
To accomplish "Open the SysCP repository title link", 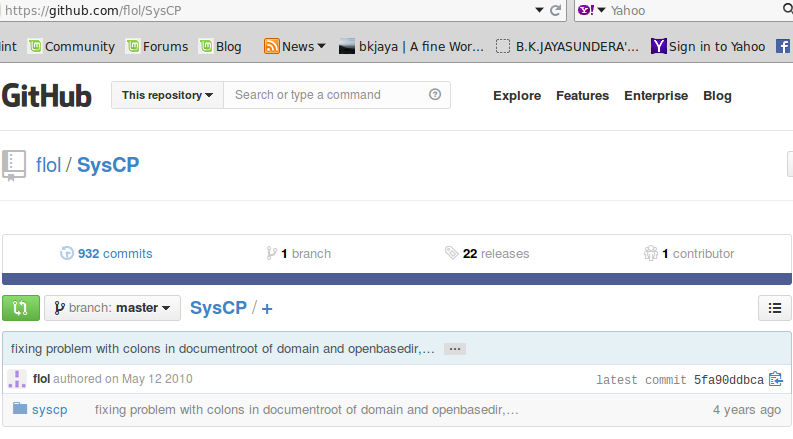I will [x=108, y=165].
